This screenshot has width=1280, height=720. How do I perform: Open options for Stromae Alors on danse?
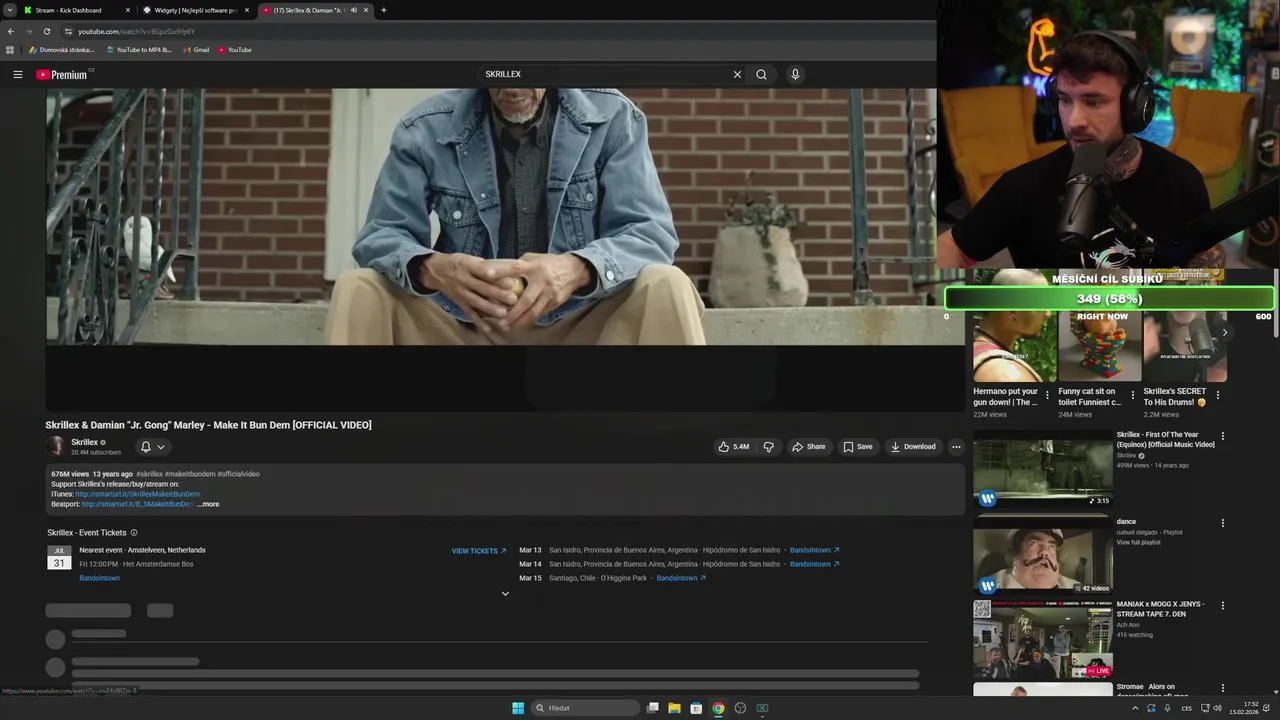coord(1222,688)
